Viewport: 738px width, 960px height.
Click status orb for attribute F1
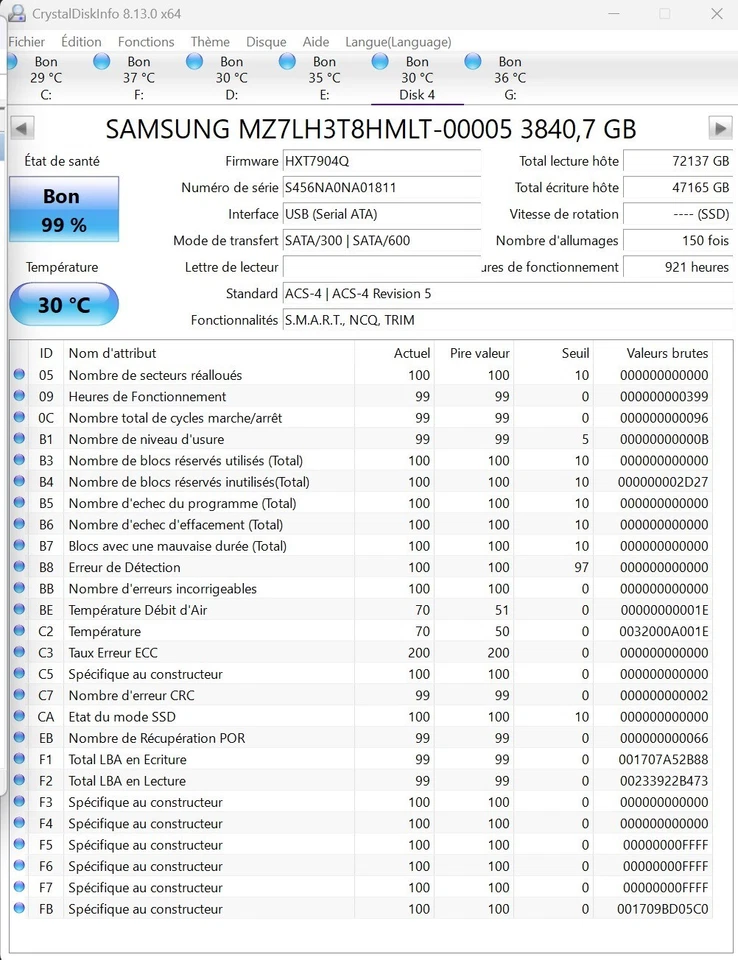click(x=19, y=759)
